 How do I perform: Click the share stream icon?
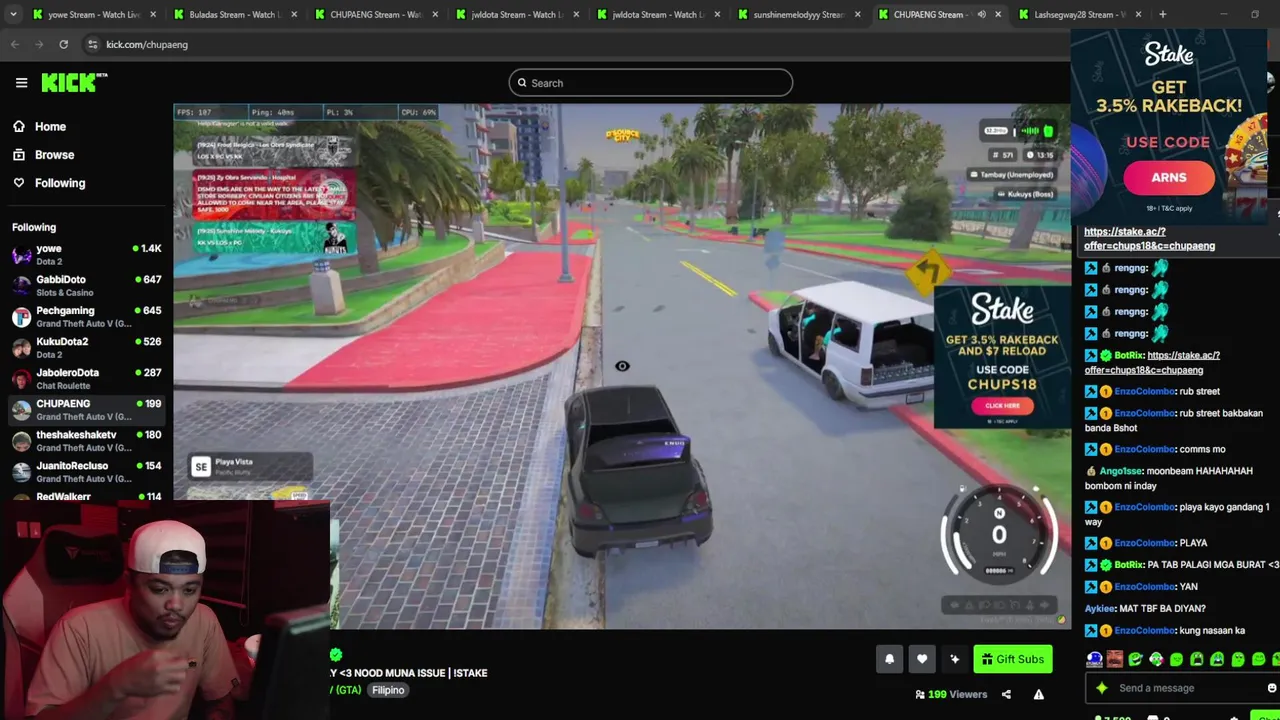click(1006, 694)
